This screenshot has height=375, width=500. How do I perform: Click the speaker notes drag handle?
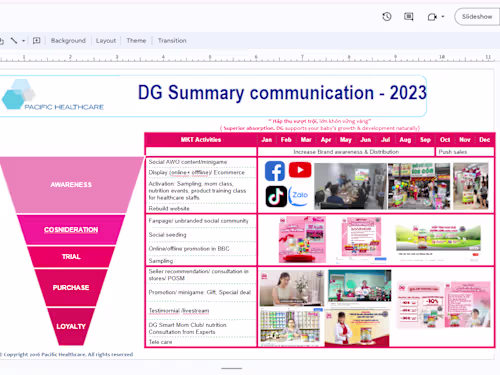point(232,368)
